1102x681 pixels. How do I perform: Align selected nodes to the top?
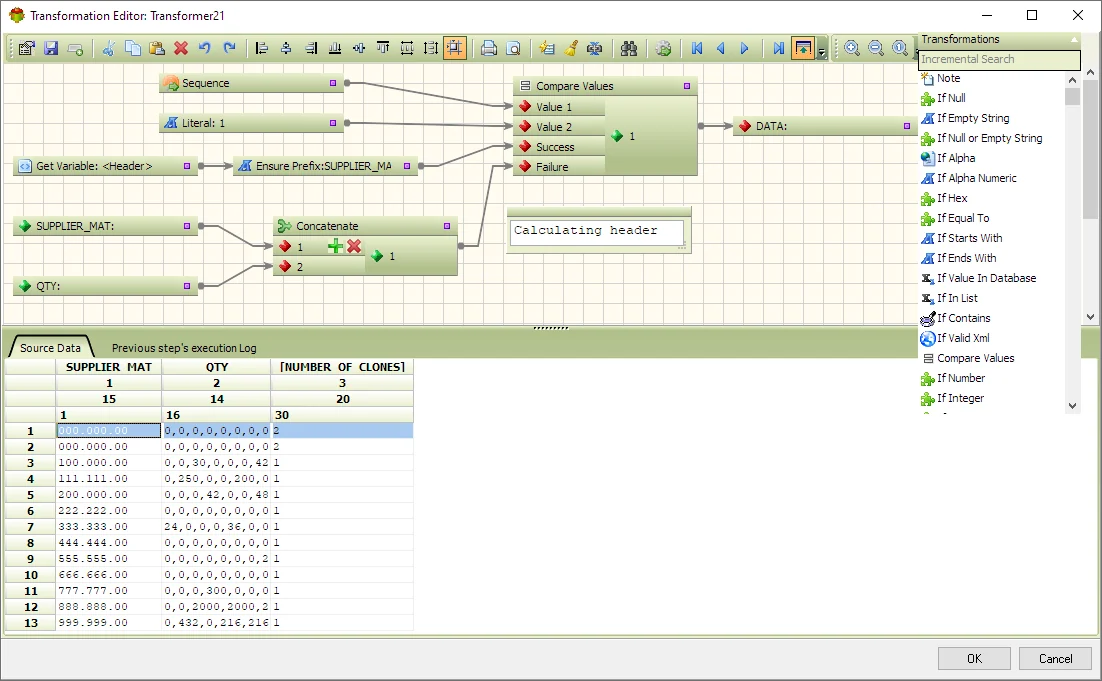383,48
